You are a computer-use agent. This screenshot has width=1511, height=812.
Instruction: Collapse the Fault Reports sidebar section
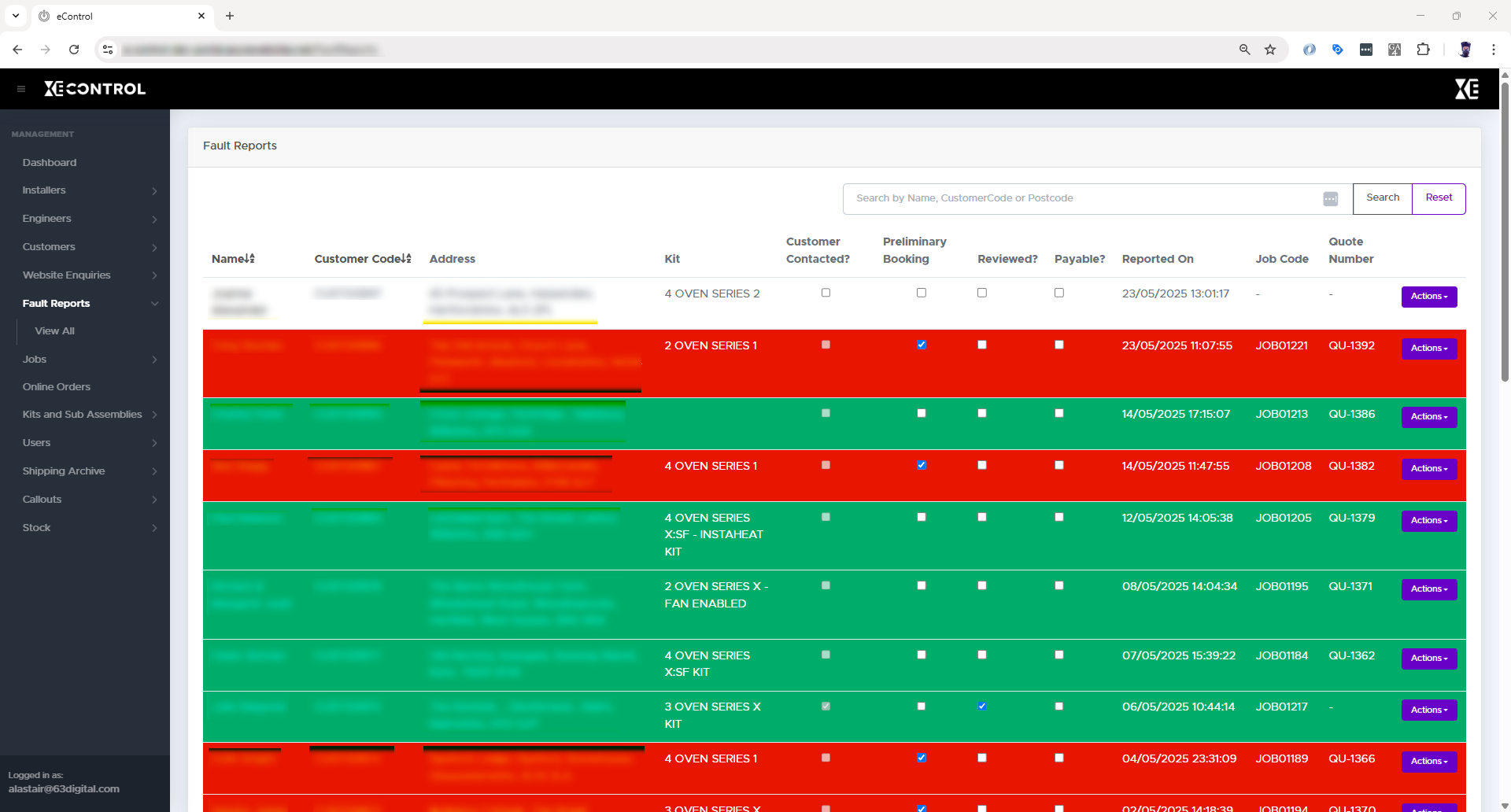click(x=85, y=304)
